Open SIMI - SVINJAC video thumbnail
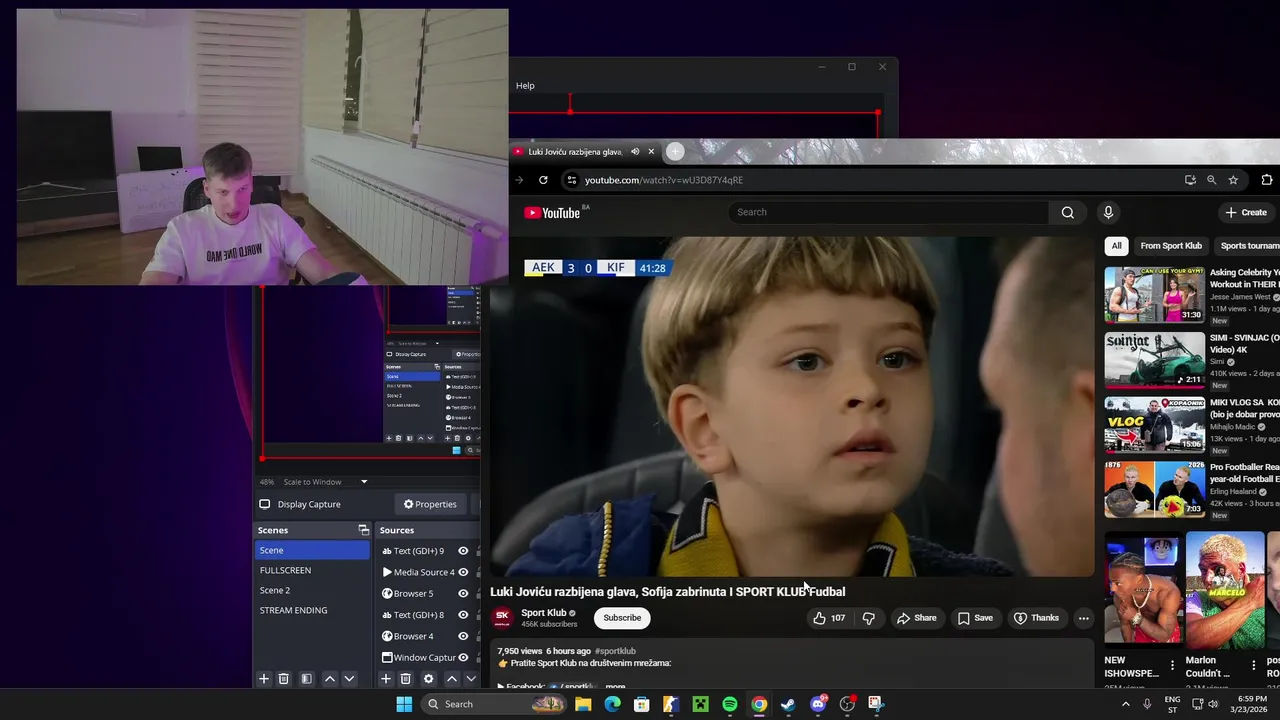 coord(1155,359)
